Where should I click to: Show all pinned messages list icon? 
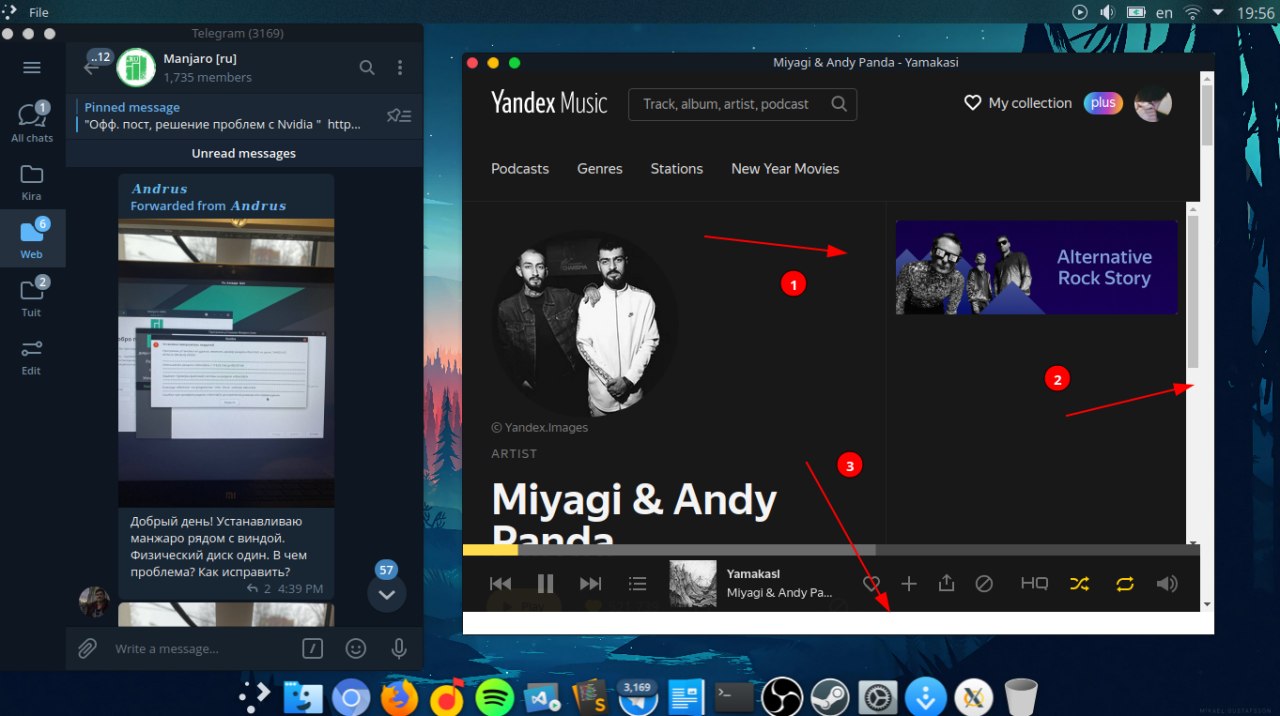coord(399,116)
